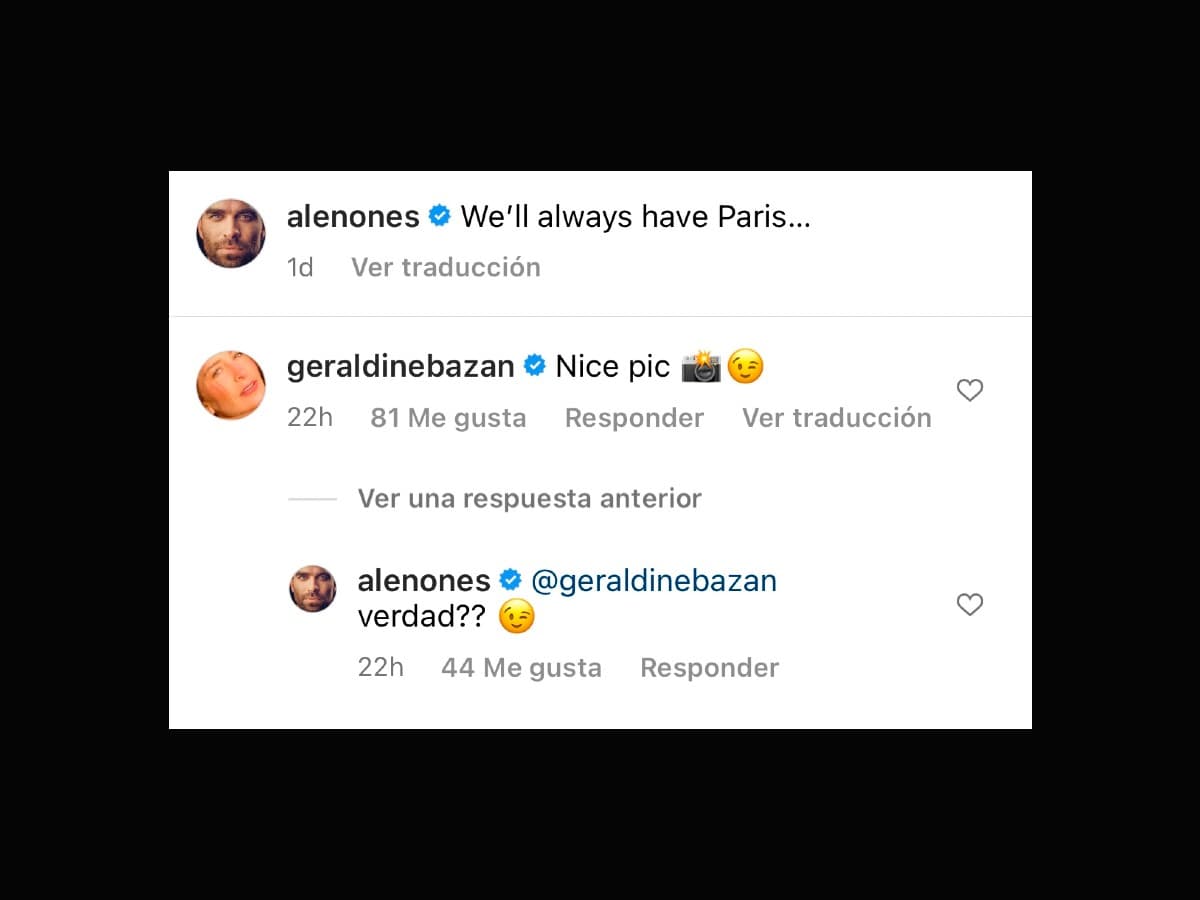Reply to geraldinebazan's comment using Responder
This screenshot has height=900, width=1200.
click(x=634, y=417)
